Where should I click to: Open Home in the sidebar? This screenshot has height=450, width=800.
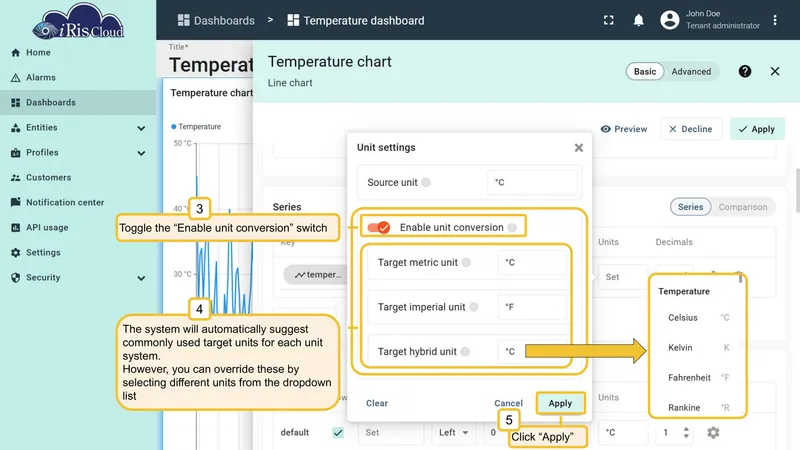78,53
